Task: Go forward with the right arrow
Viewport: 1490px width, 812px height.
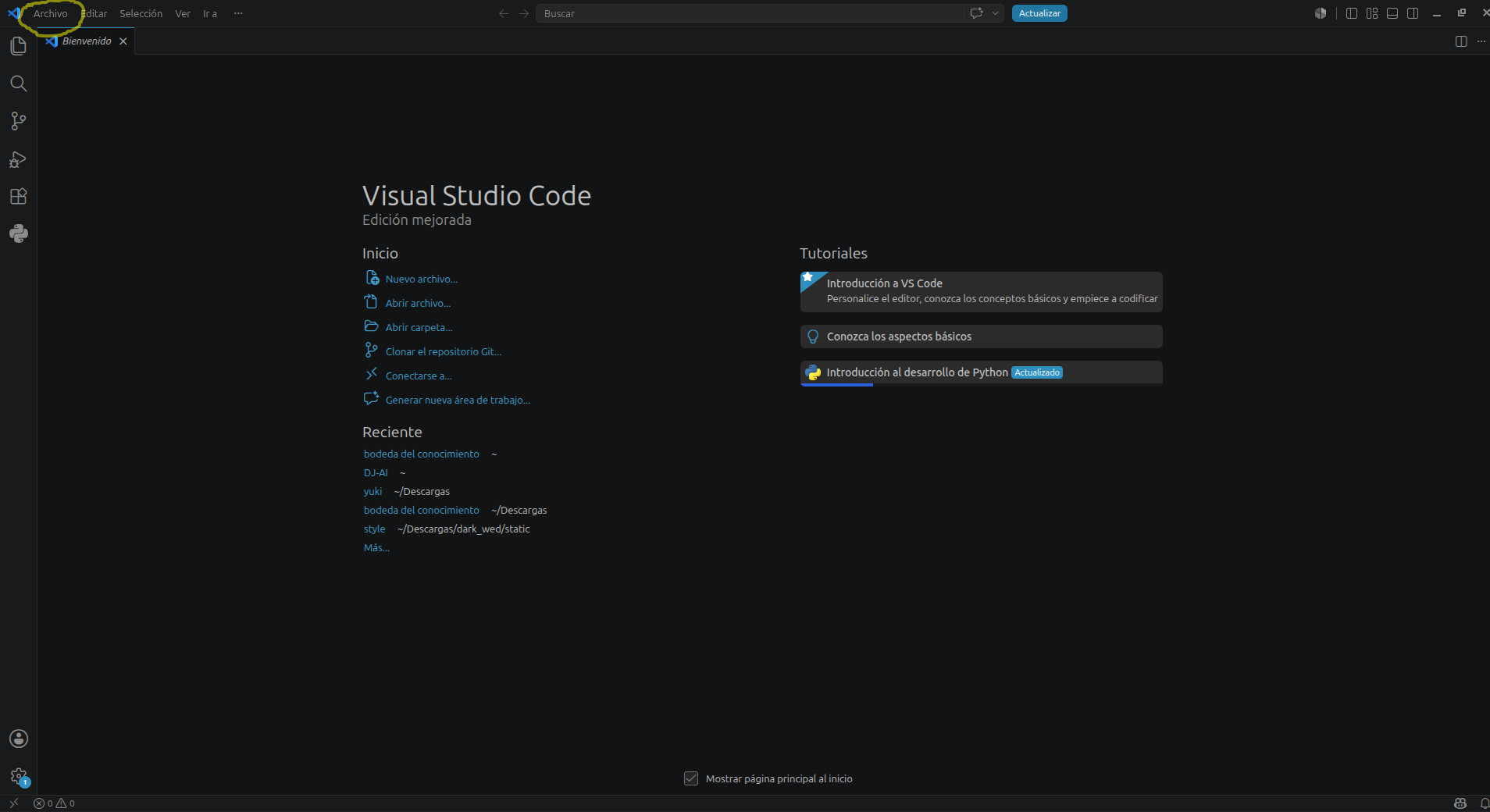Action: [x=524, y=13]
